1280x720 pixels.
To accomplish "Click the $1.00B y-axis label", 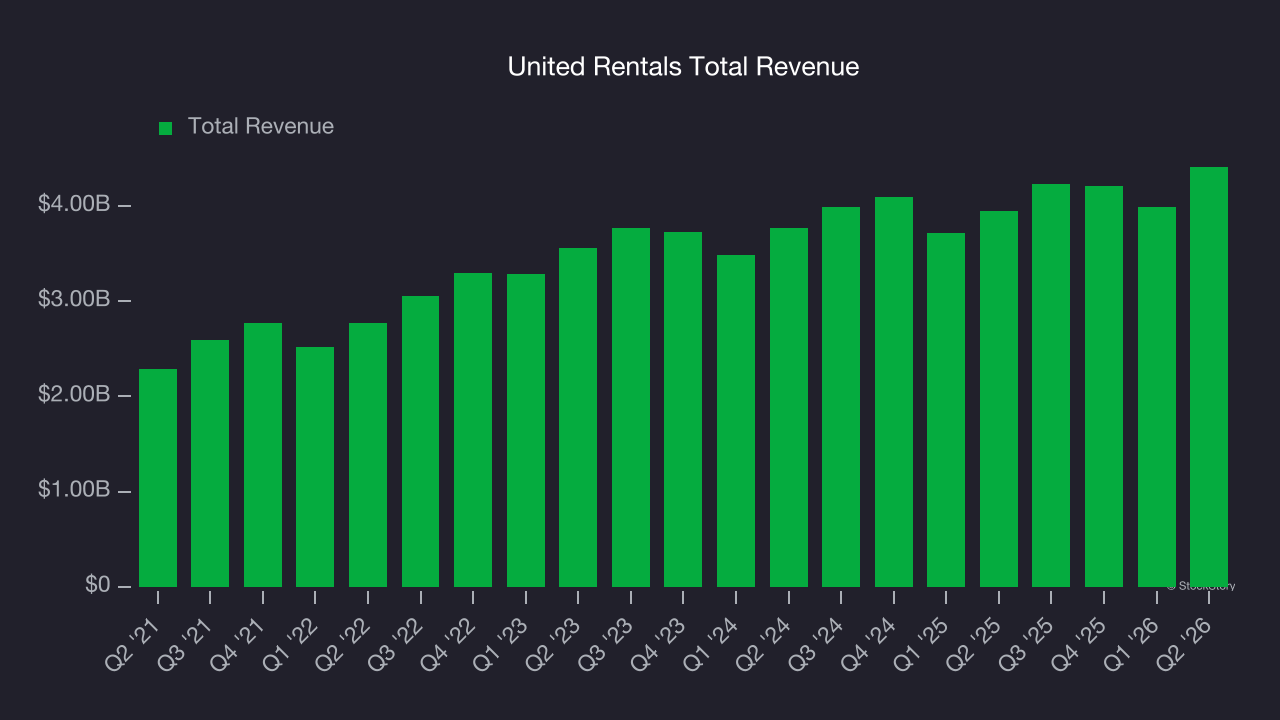I will pos(74,491).
